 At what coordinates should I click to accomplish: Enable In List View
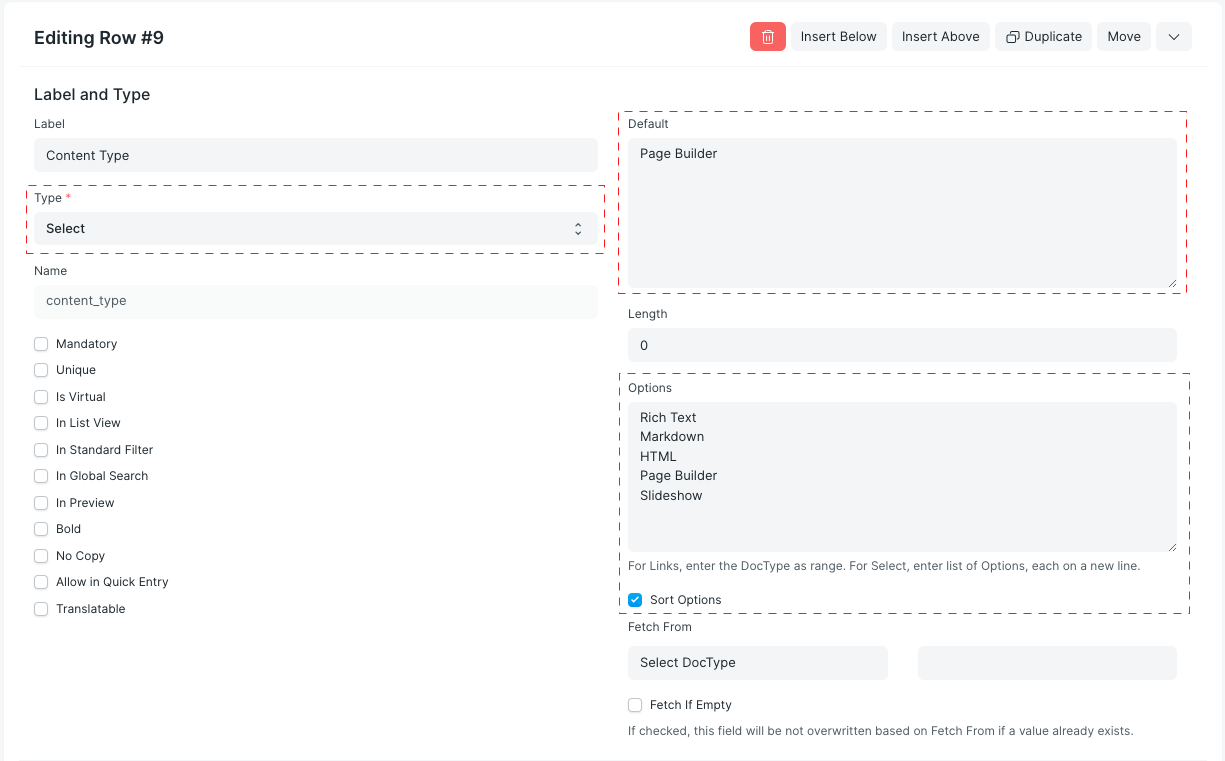point(40,422)
